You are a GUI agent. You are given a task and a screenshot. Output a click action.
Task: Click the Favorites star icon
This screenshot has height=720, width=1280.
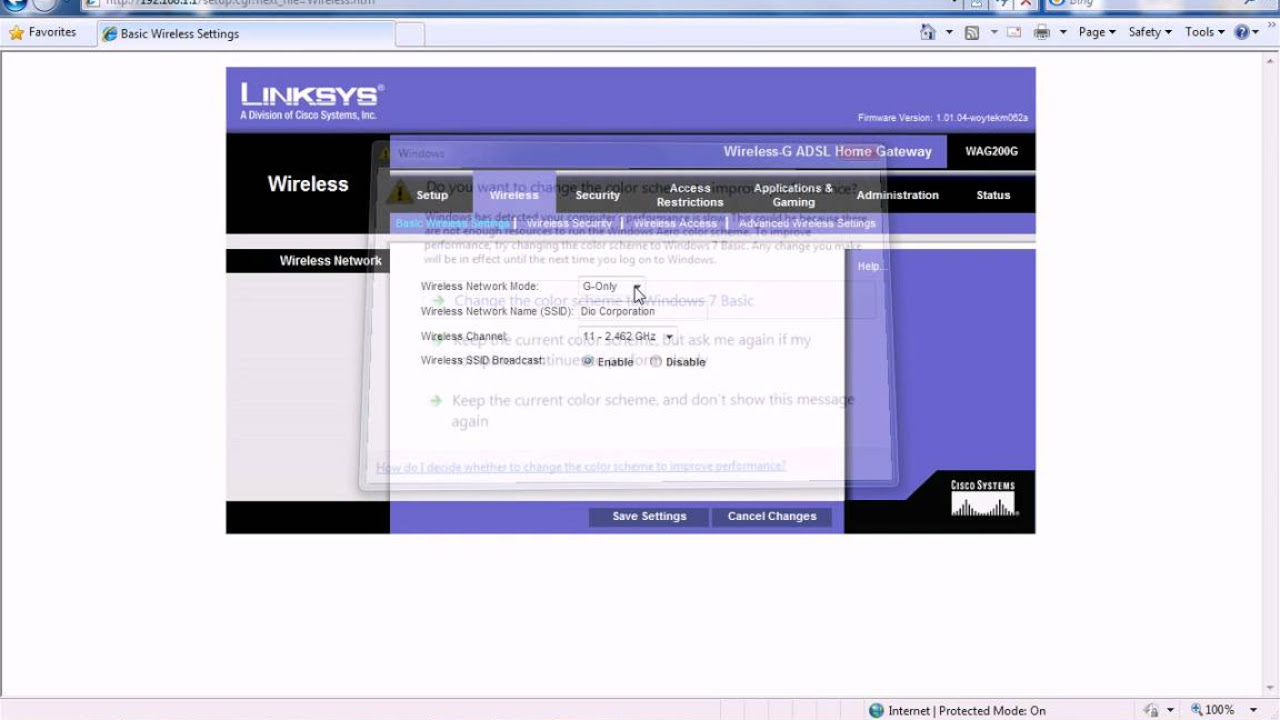point(16,32)
